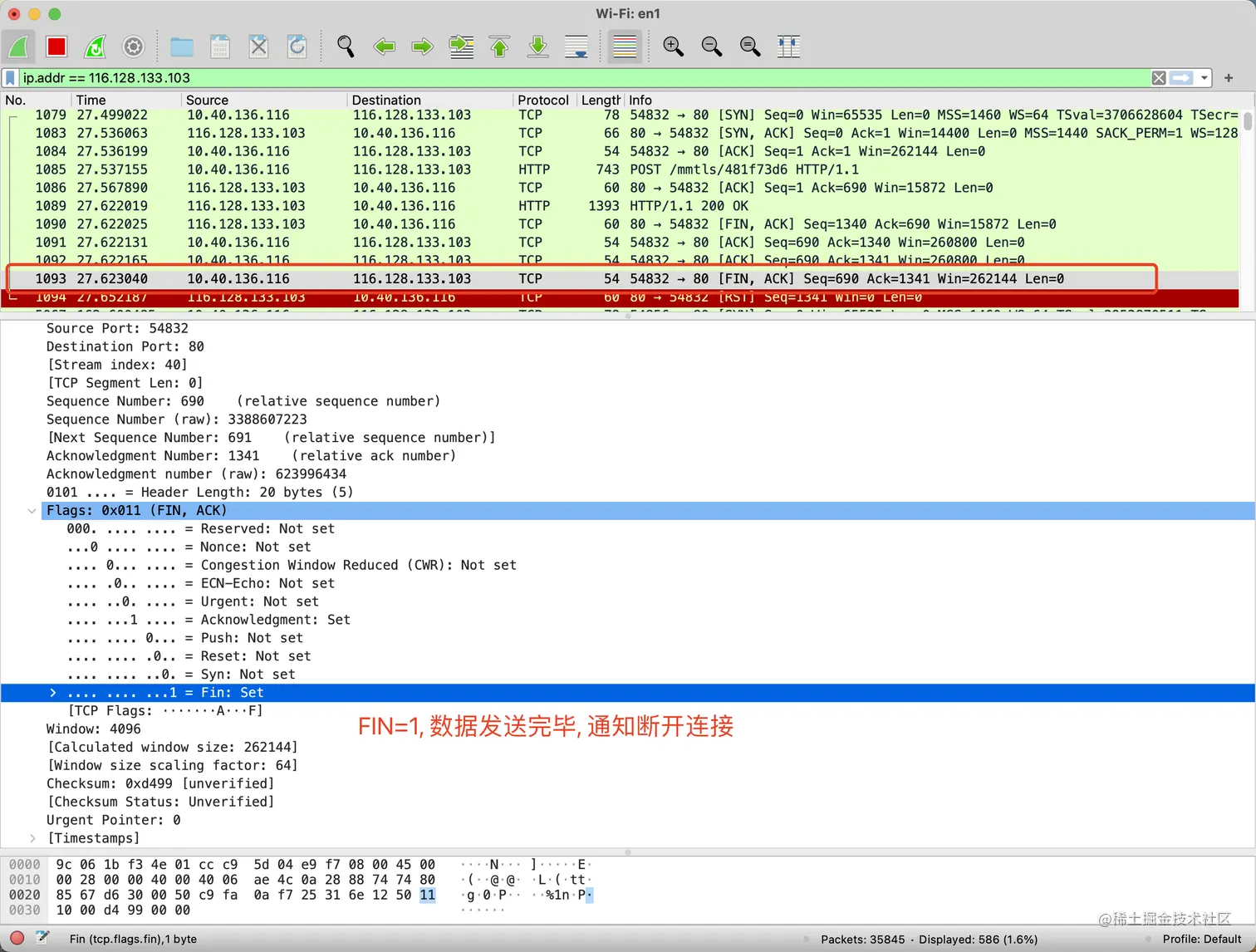Image resolution: width=1256 pixels, height=952 pixels.
Task: Select packet 1079 SYN row
Action: pos(620,115)
